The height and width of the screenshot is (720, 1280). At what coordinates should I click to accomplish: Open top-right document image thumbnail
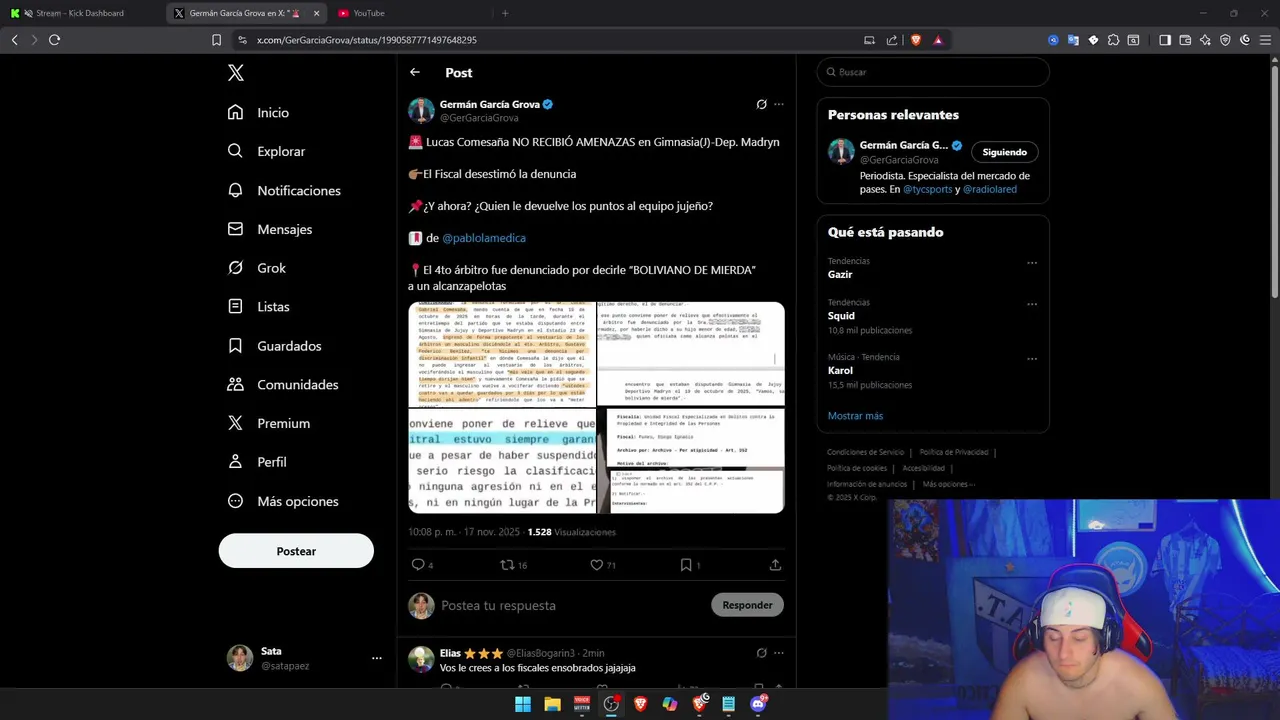coord(691,354)
